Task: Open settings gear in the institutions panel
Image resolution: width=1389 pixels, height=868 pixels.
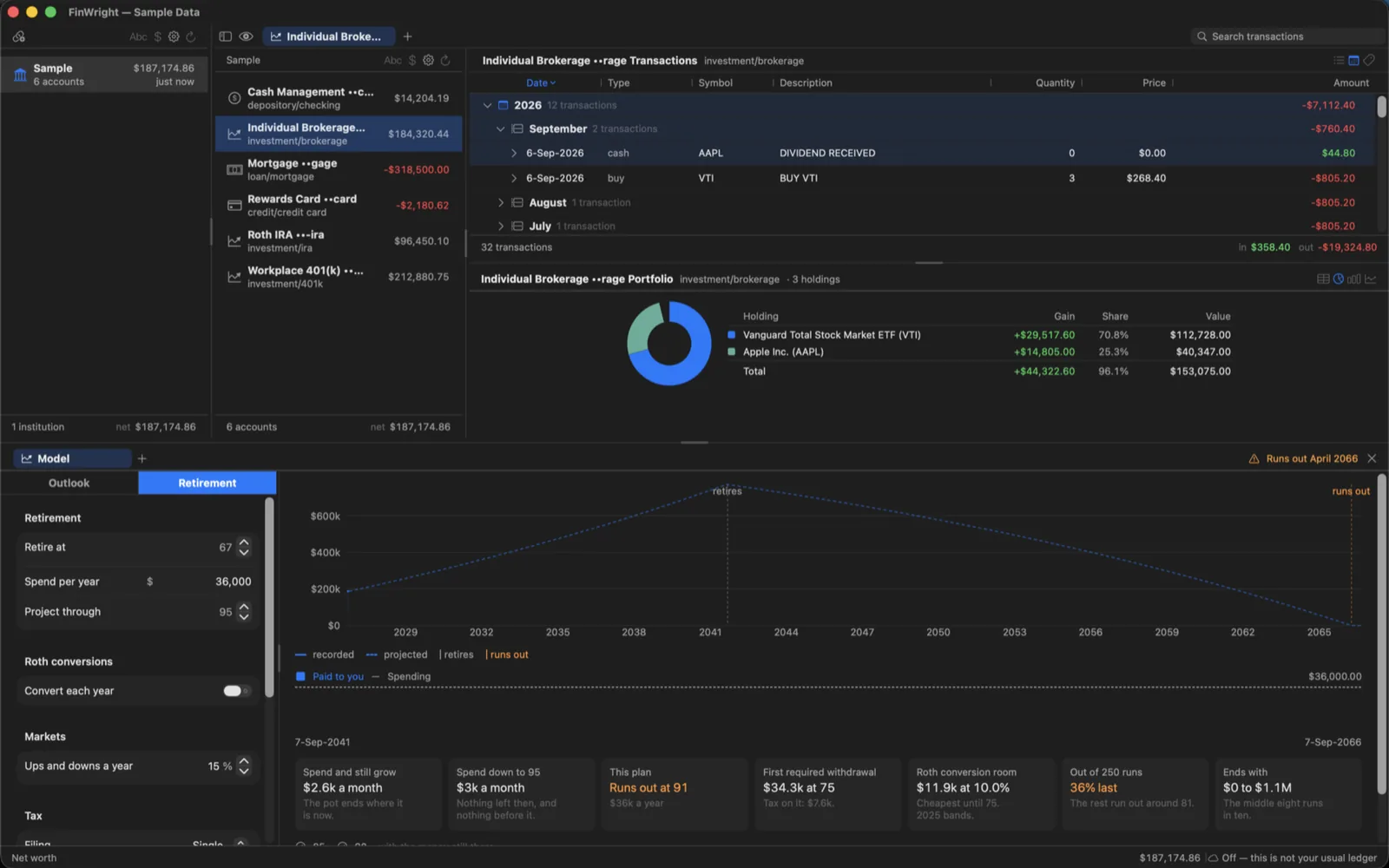Action: click(174, 36)
